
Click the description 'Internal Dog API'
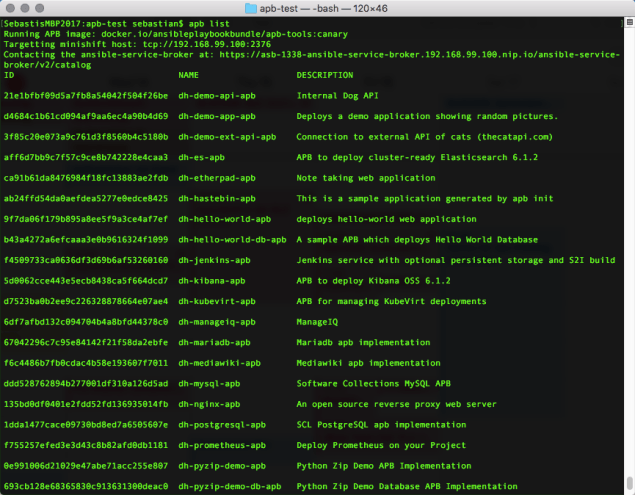(x=337, y=96)
